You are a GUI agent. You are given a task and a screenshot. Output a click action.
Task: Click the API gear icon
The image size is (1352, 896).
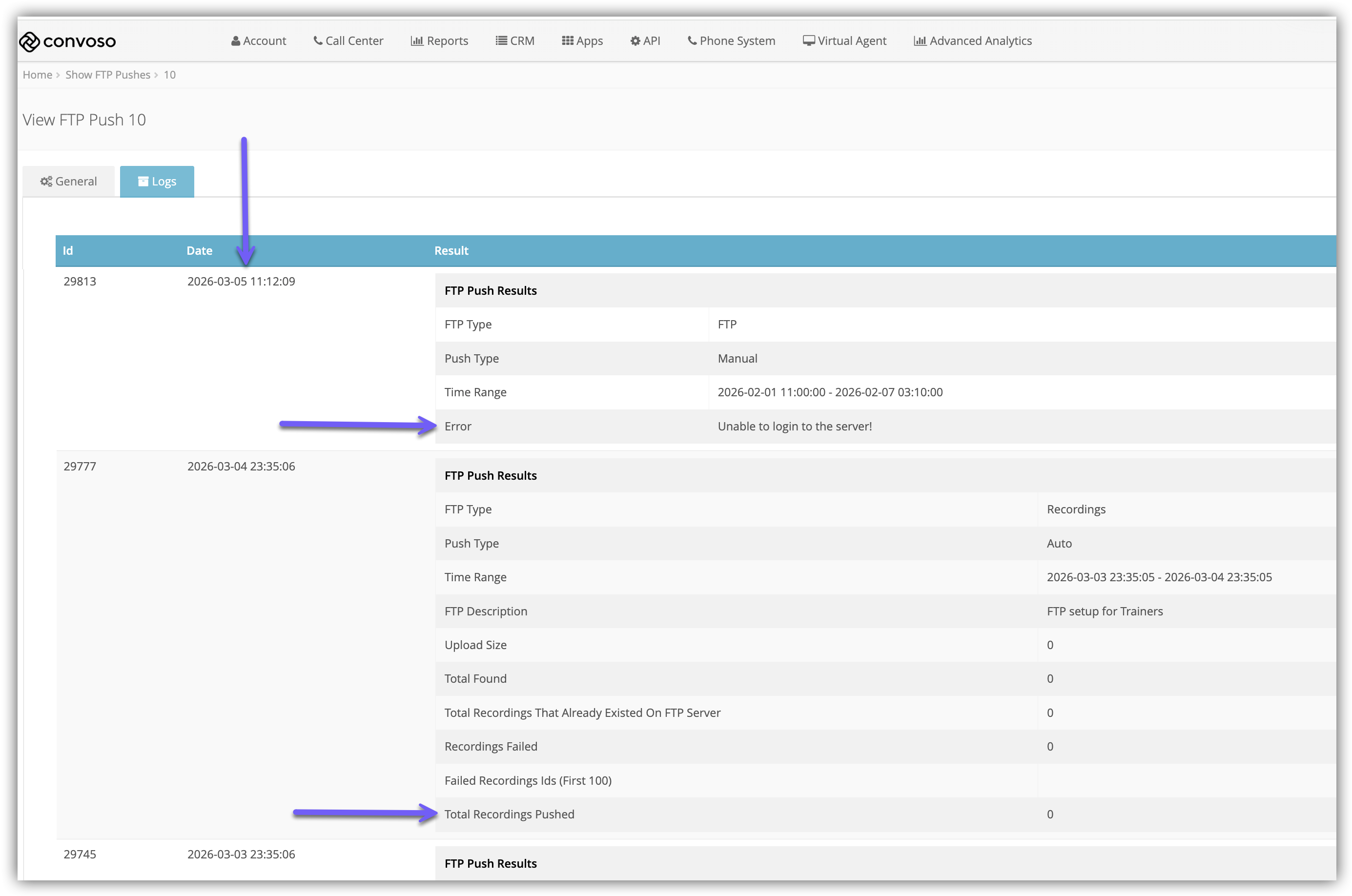(635, 41)
